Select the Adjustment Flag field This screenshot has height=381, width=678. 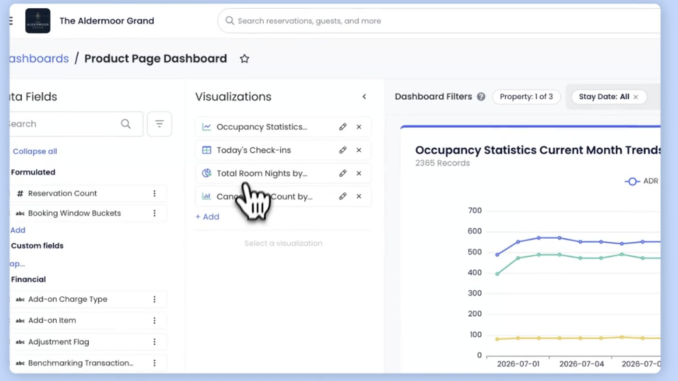(88, 342)
